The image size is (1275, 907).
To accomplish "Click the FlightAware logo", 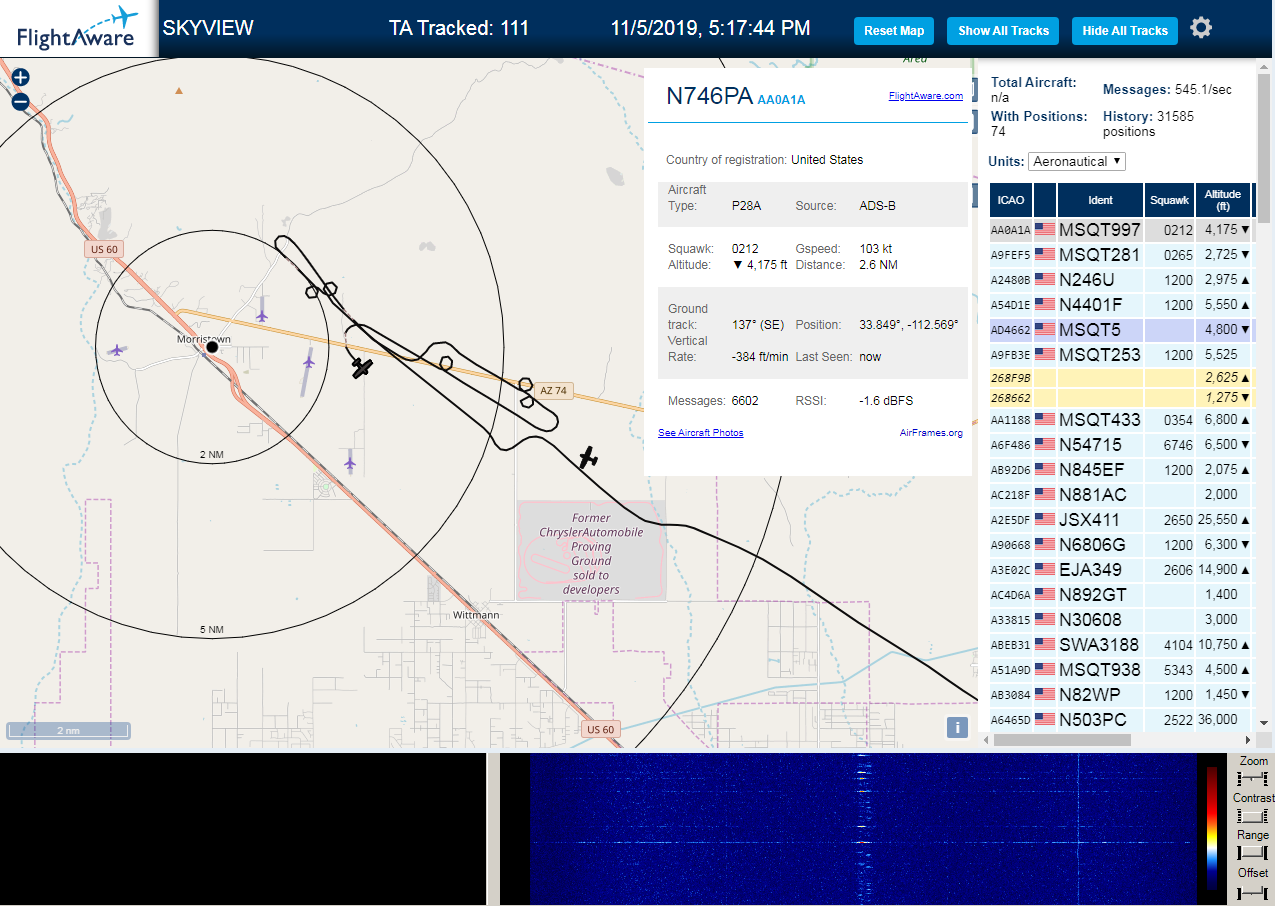I will 77,28.
